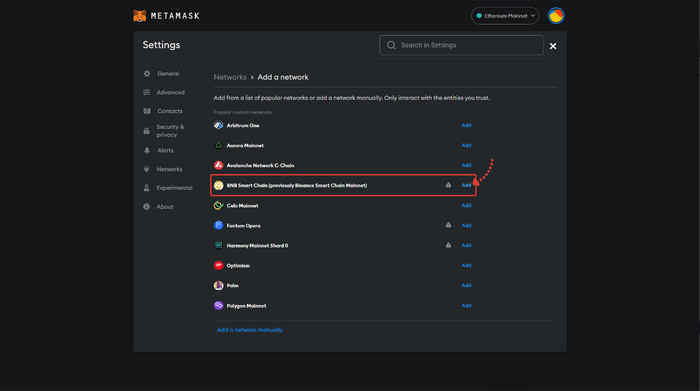
Task: Open About section
Action: (x=165, y=207)
